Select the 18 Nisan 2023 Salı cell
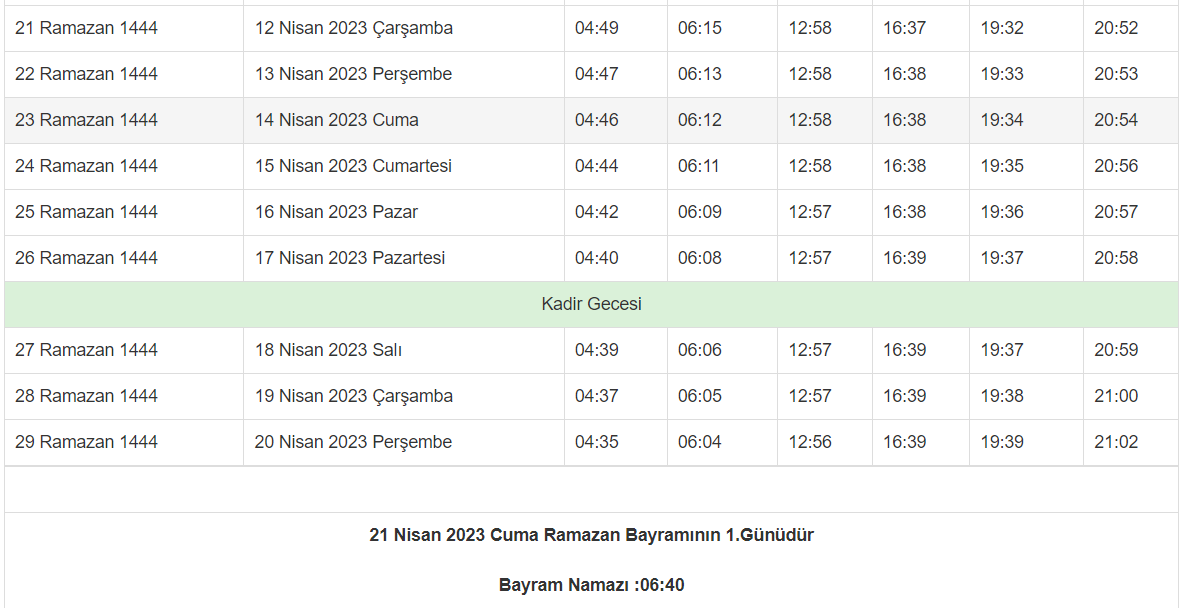The height and width of the screenshot is (608, 1183). 328,350
